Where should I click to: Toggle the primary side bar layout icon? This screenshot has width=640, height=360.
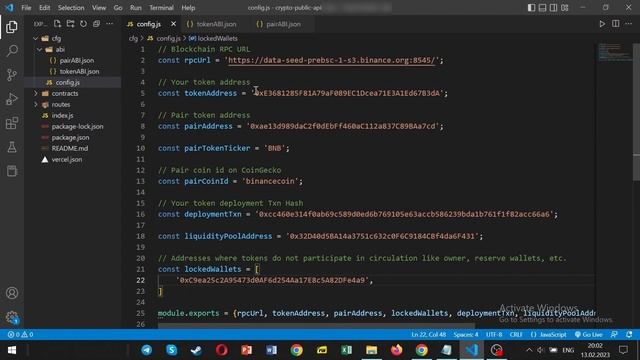(x=531, y=8)
